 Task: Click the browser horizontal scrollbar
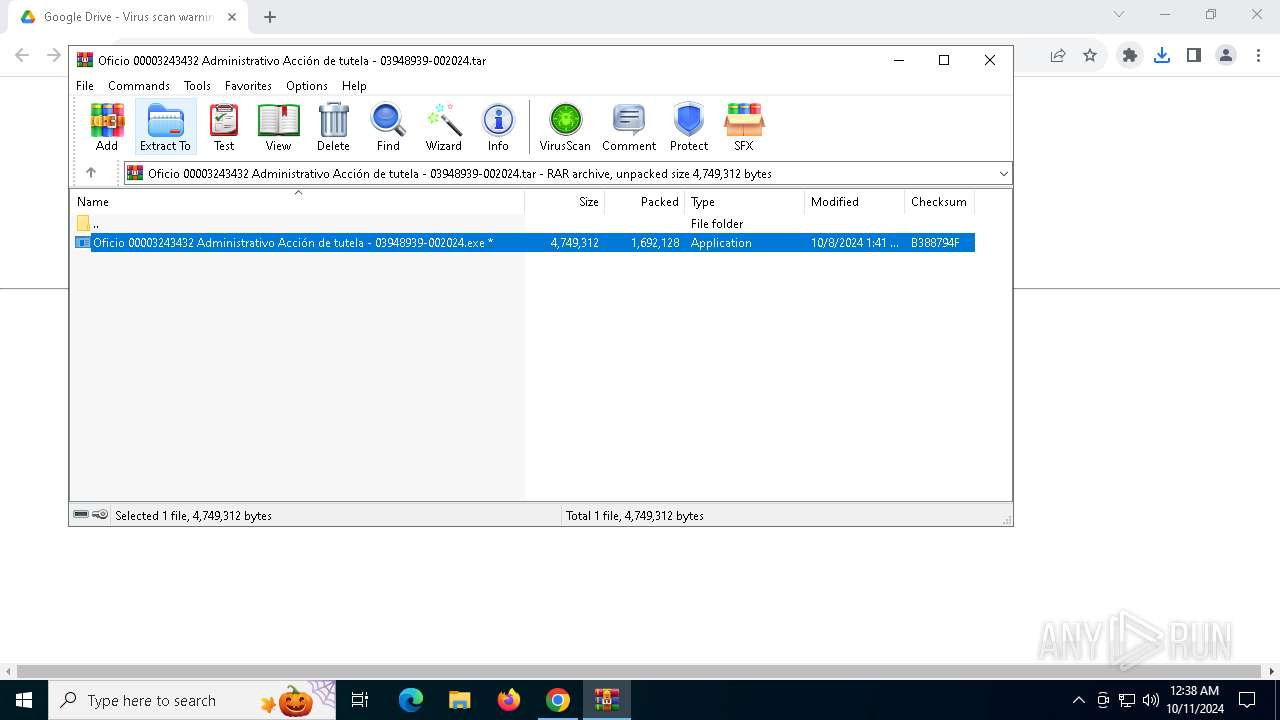[x=639, y=671]
